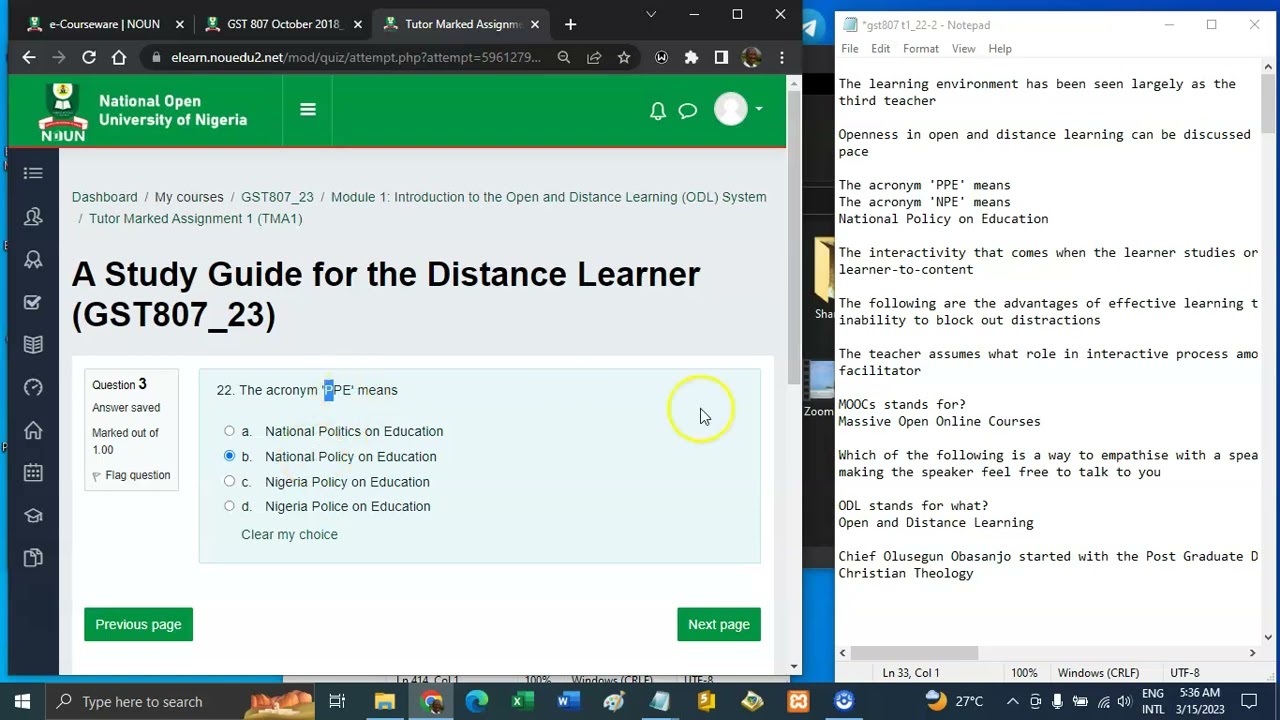Switch to the GST 807 October 2018 tab
This screenshot has height=720, width=1280.
[x=284, y=24]
